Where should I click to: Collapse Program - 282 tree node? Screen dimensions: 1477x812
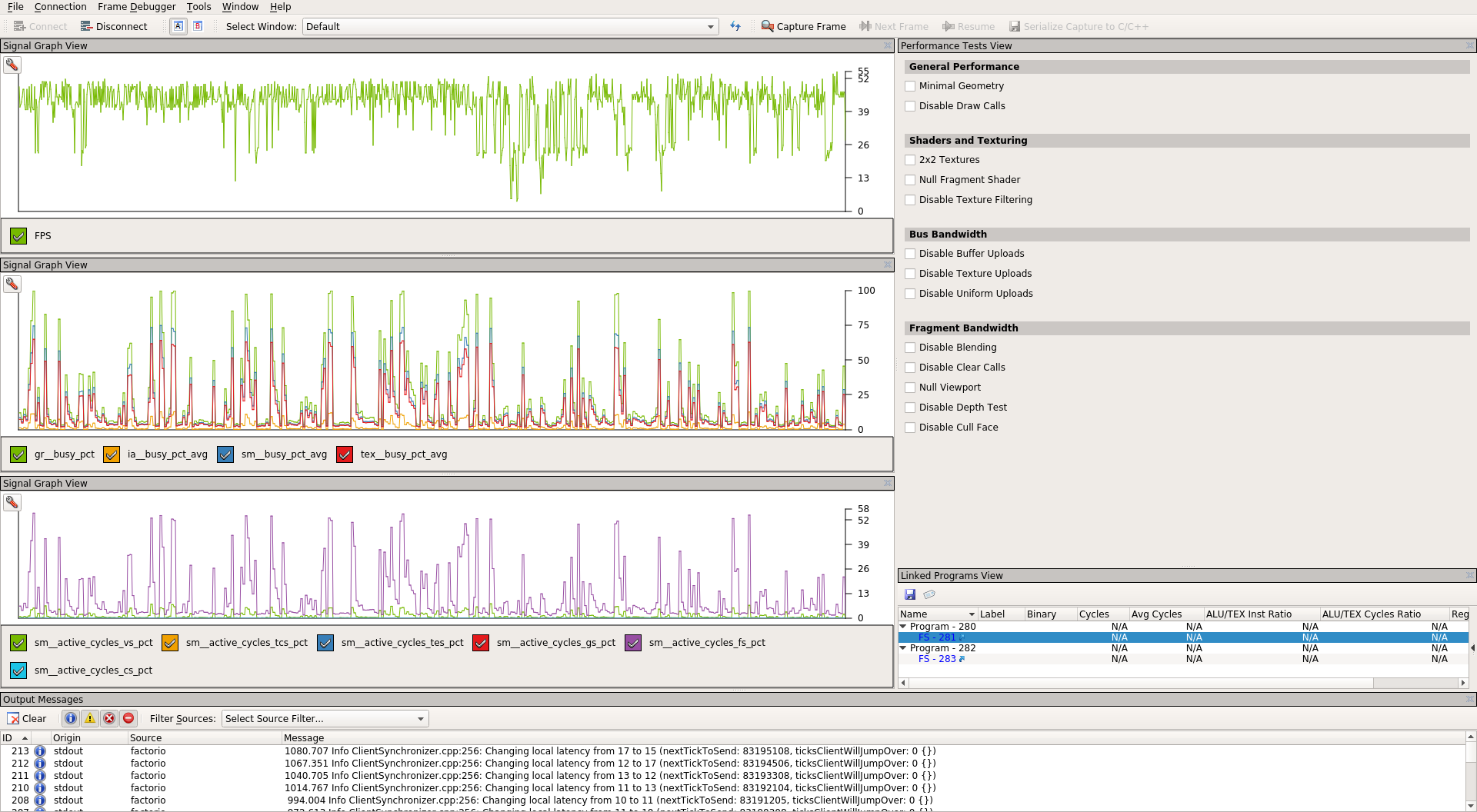(x=903, y=648)
